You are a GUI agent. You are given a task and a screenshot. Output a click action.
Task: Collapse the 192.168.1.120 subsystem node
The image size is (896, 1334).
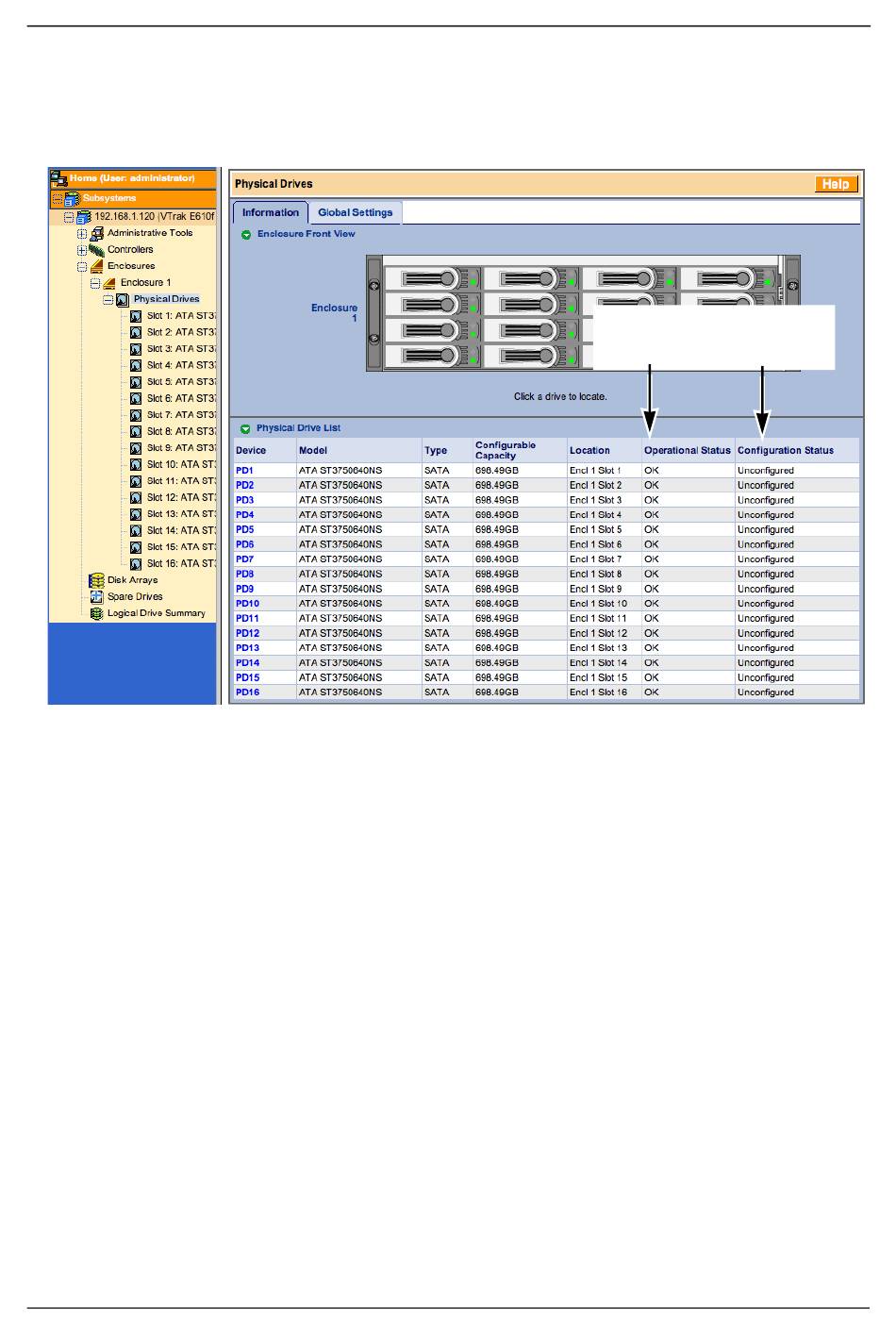tap(69, 217)
